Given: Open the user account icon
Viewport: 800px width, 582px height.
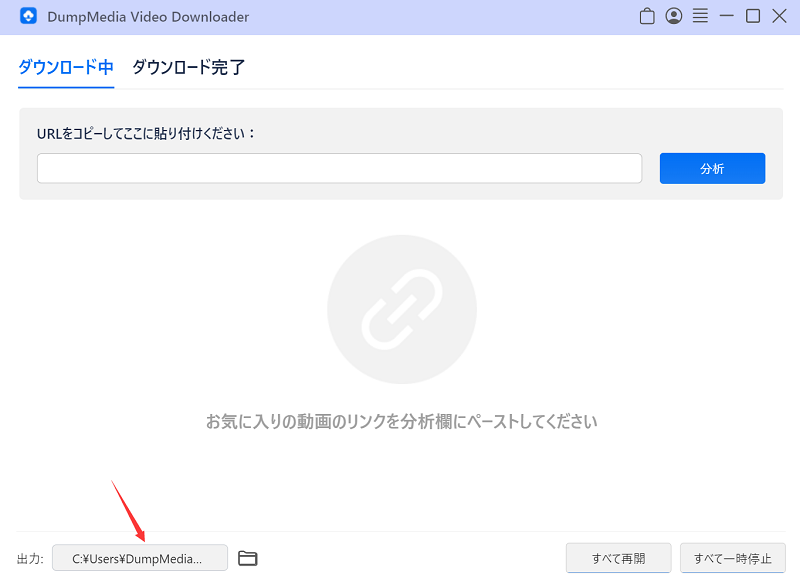Looking at the screenshot, I should pyautogui.click(x=673, y=16).
